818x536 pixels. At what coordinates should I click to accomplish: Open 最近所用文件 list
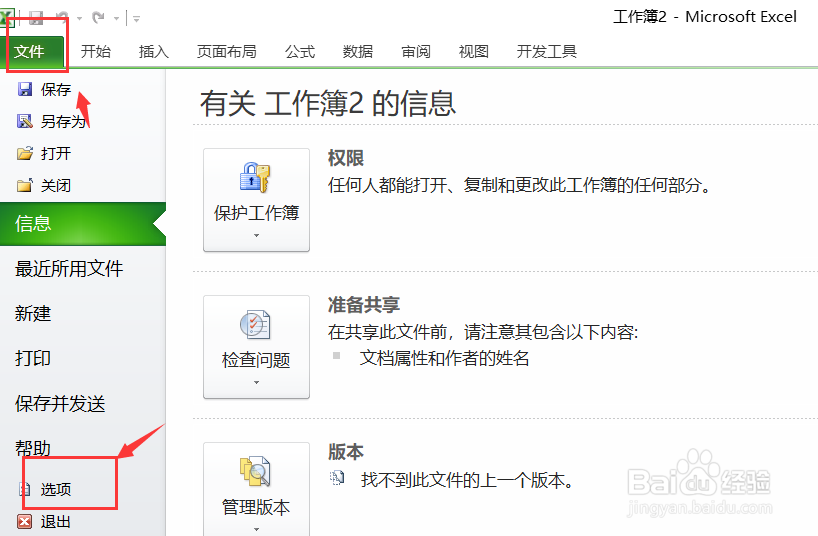click(69, 269)
